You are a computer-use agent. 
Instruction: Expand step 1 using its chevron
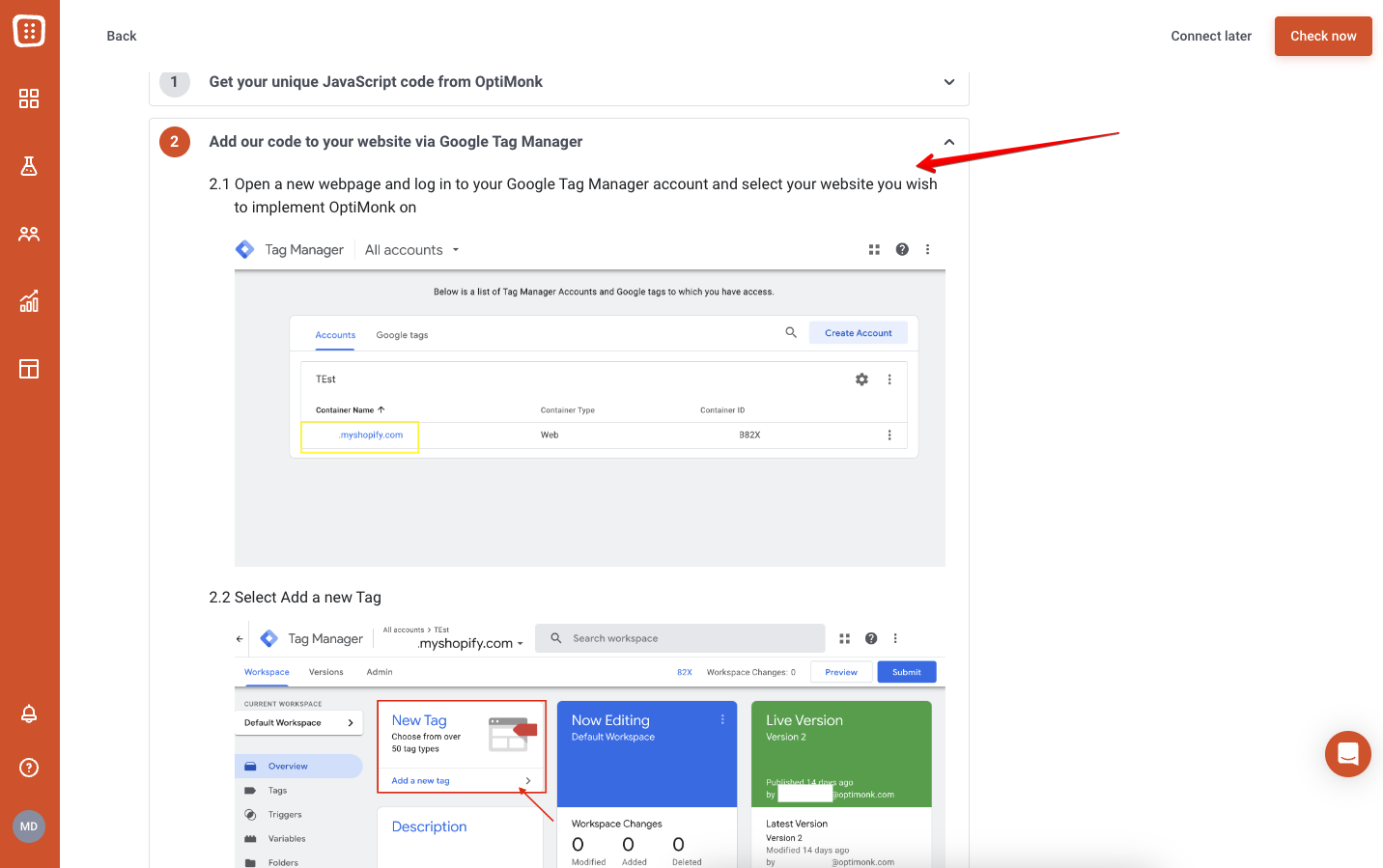tap(949, 82)
